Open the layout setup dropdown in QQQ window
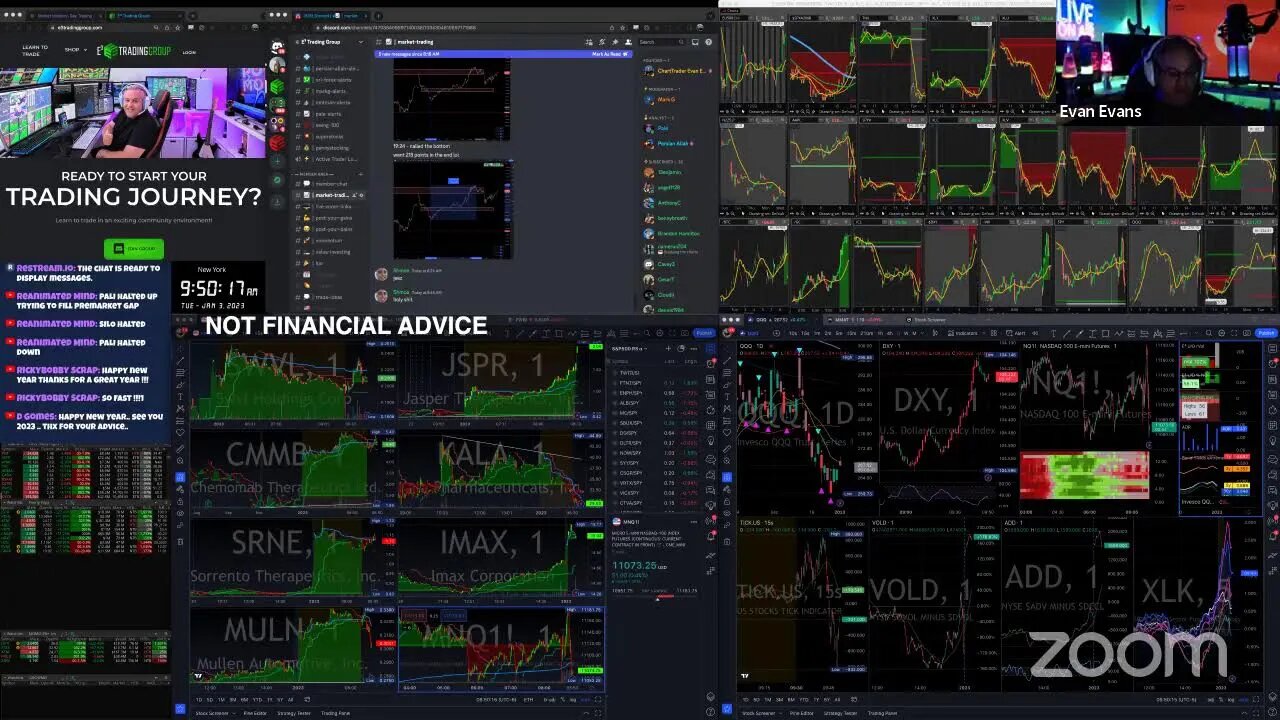Image resolution: width=1280 pixels, height=720 pixels. (993, 333)
